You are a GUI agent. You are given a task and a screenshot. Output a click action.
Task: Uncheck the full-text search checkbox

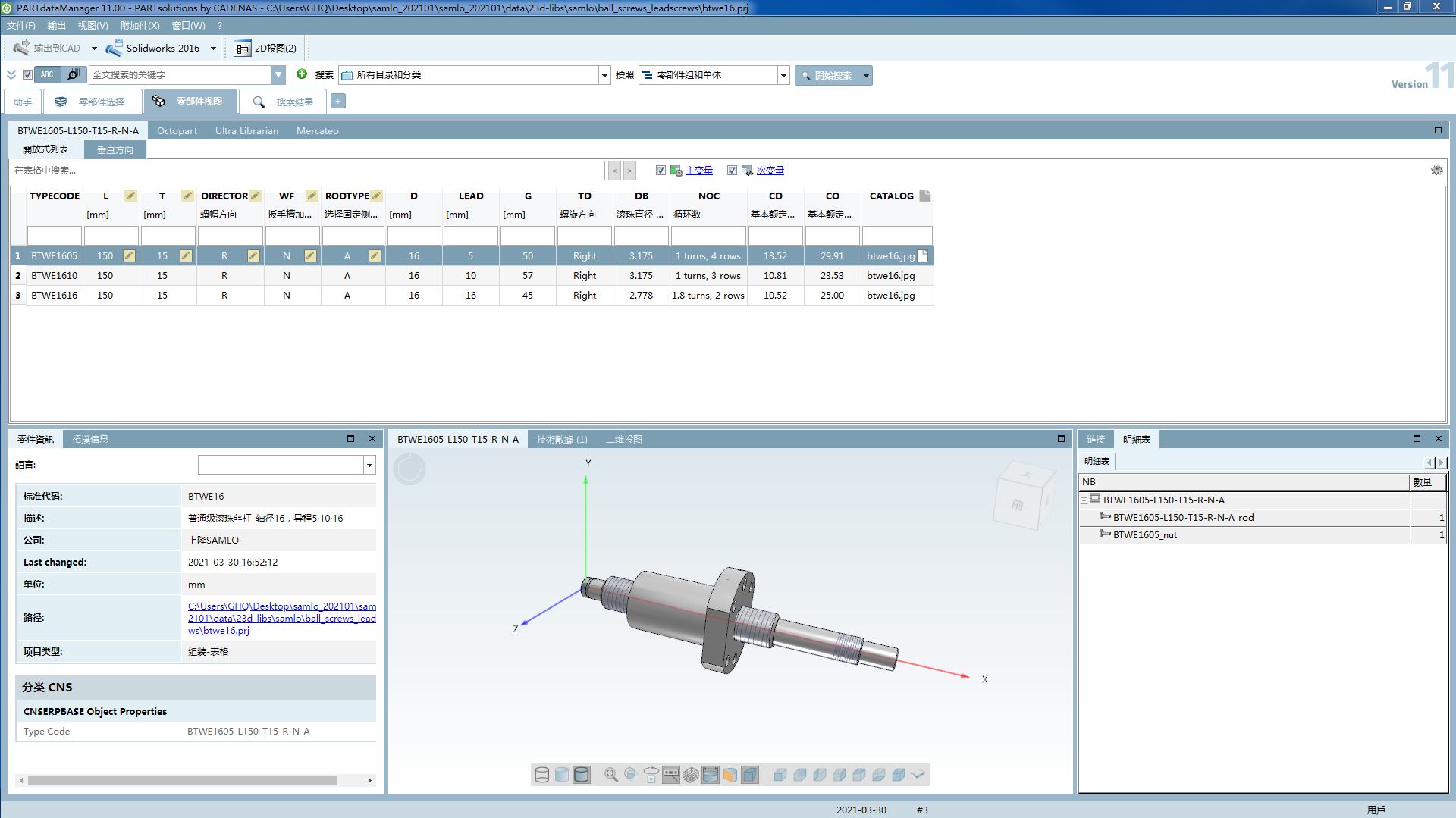(27, 74)
